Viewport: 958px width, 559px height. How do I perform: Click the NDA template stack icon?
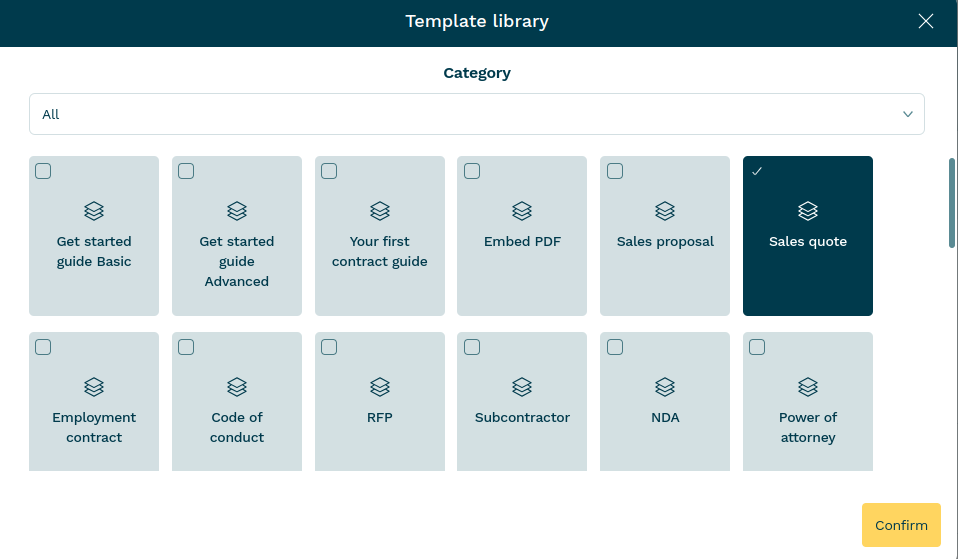pyautogui.click(x=665, y=387)
